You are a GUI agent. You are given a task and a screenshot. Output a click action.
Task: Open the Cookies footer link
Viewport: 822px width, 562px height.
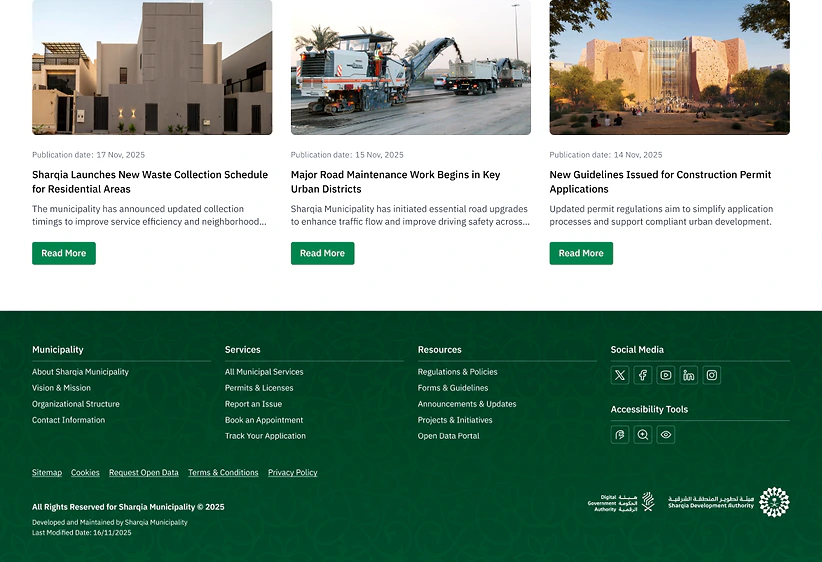point(85,472)
